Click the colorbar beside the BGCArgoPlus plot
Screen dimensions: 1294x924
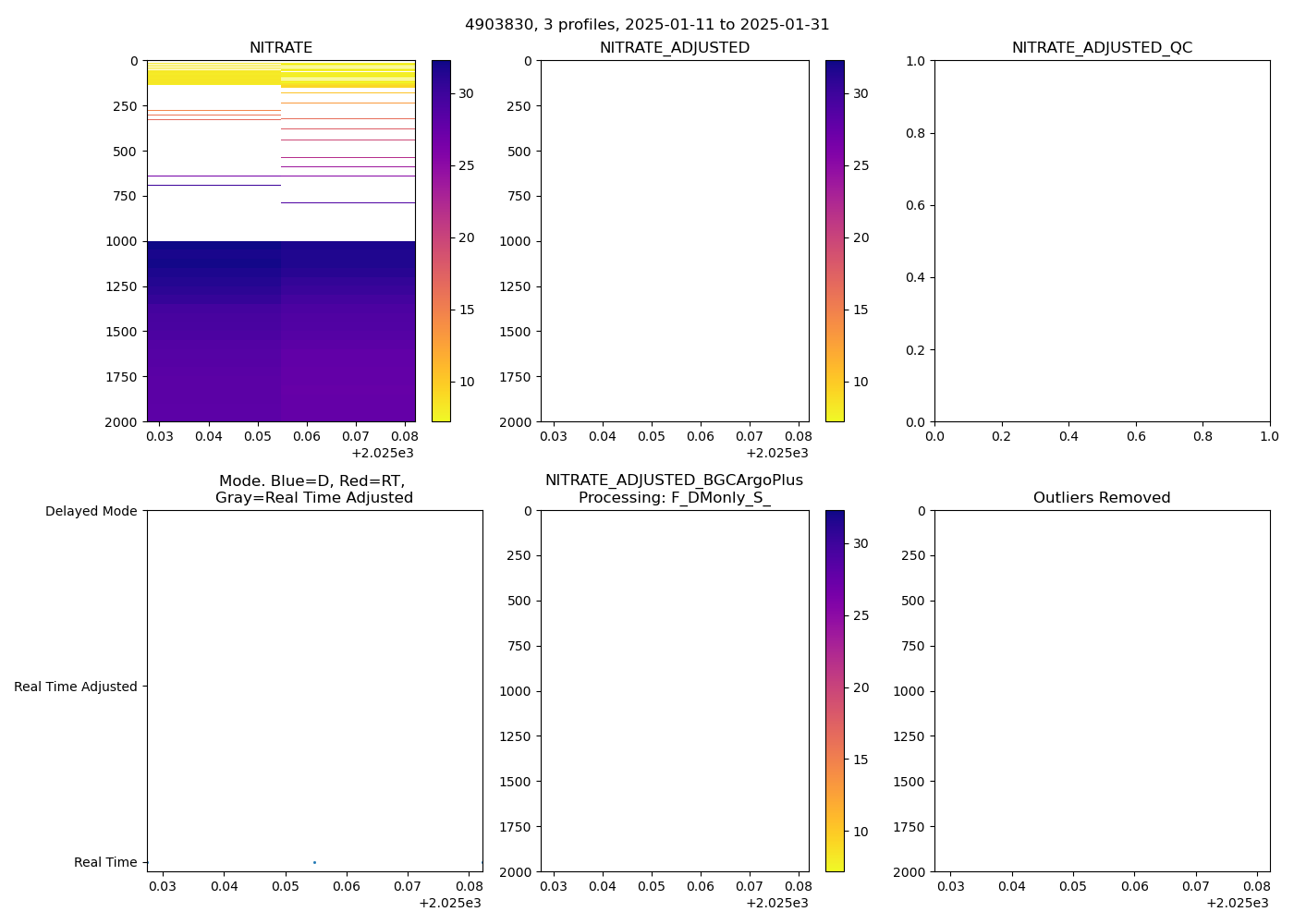pyautogui.click(x=835, y=690)
